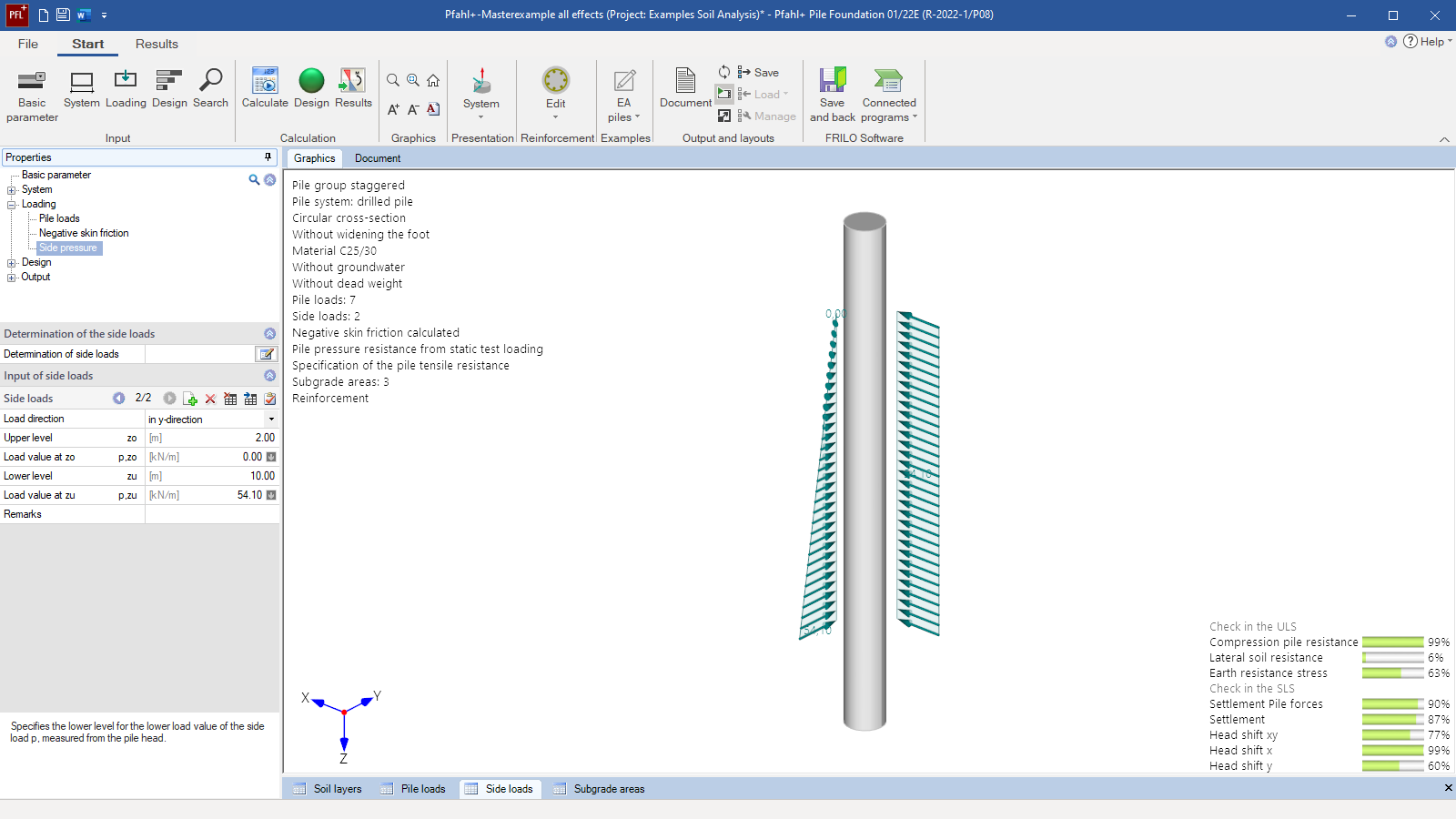Expand the Design tree node
Image resolution: width=1456 pixels, height=819 pixels.
[x=12, y=263]
